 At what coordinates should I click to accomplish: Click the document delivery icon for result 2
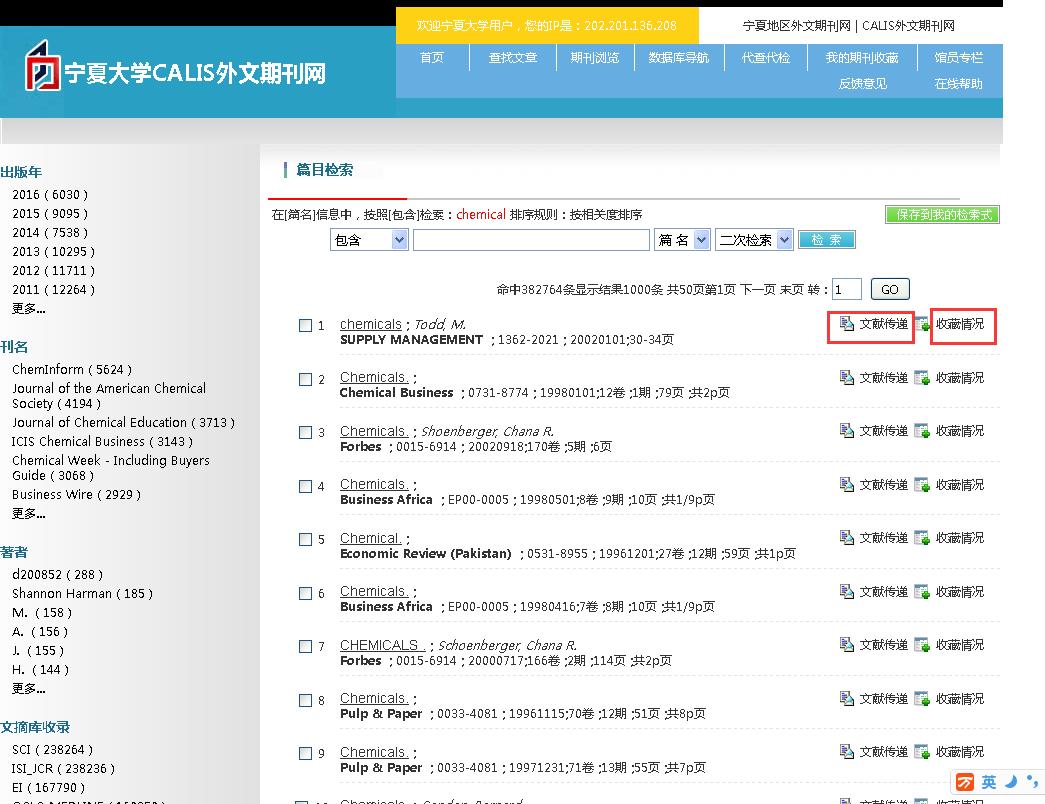(x=846, y=378)
